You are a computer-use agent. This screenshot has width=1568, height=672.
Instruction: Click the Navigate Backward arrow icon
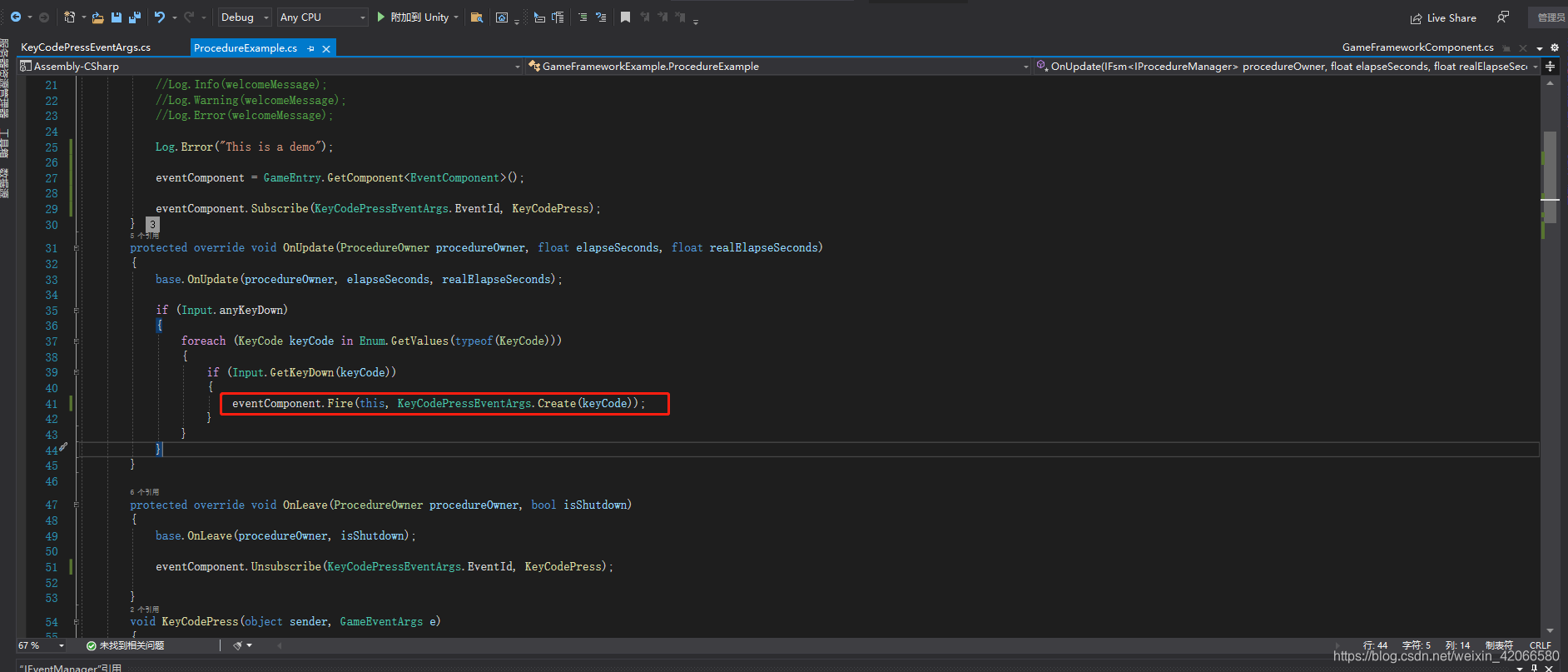[15, 17]
